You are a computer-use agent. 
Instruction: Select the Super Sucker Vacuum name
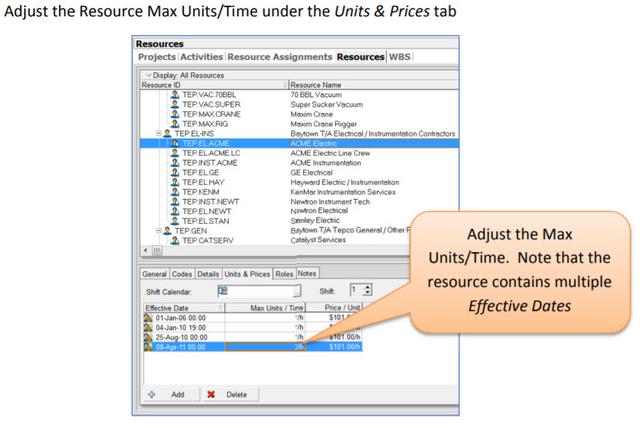click(x=327, y=104)
